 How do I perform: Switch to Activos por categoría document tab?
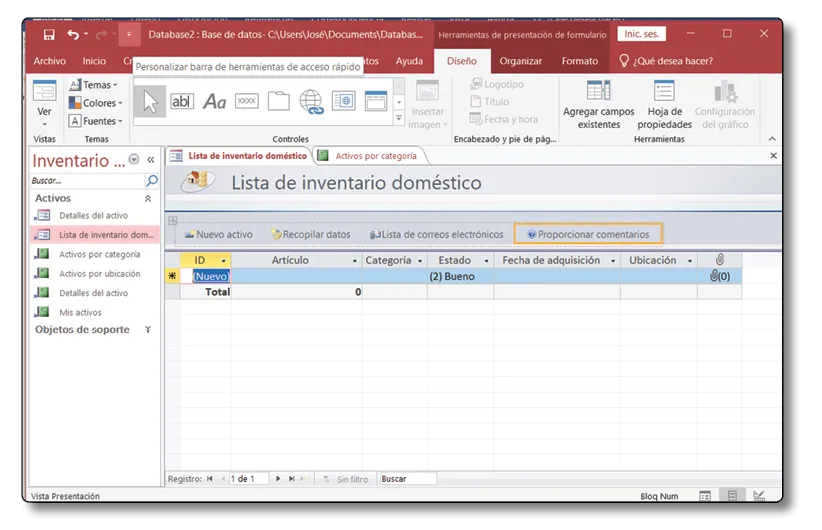tap(370, 156)
